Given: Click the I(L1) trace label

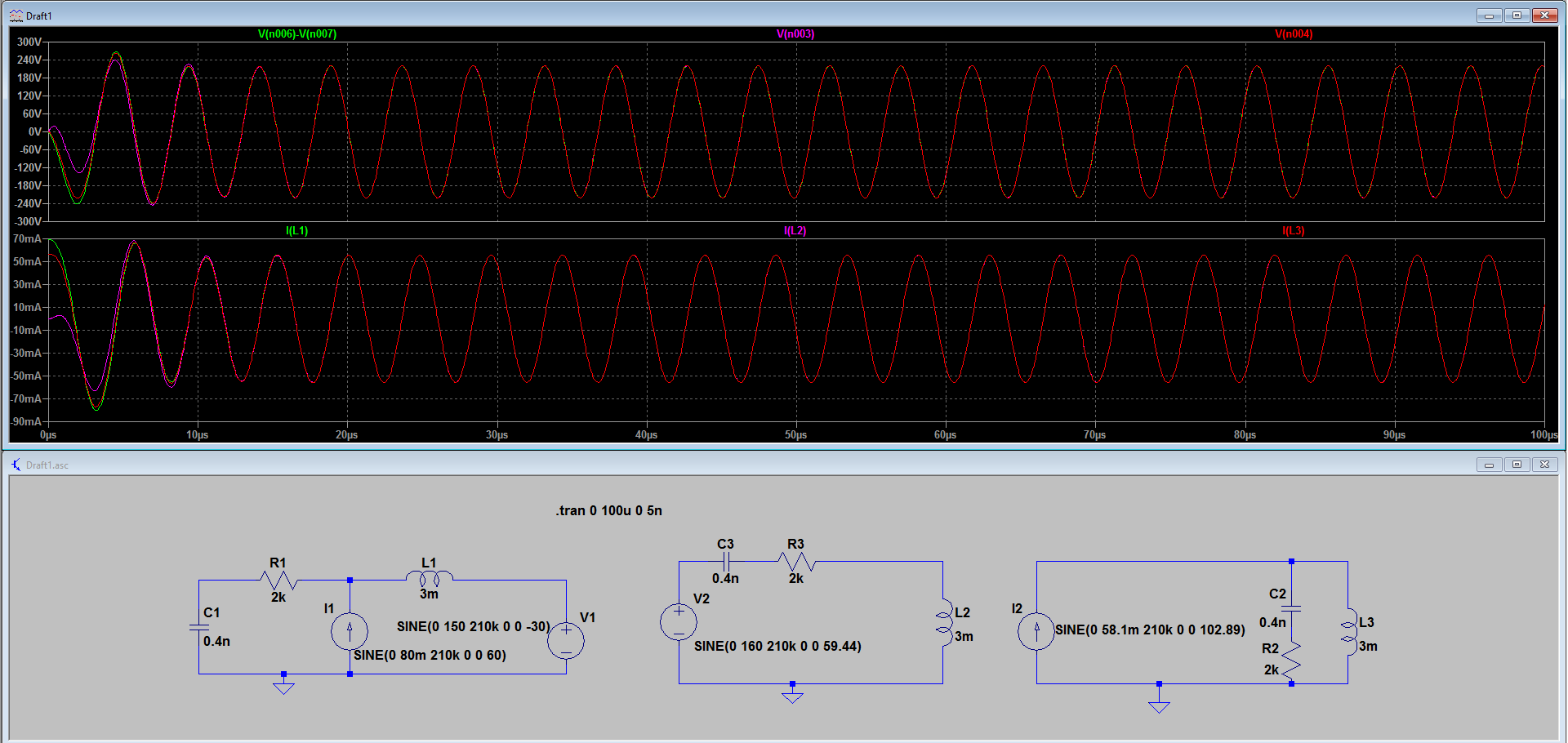Looking at the screenshot, I should (x=297, y=231).
